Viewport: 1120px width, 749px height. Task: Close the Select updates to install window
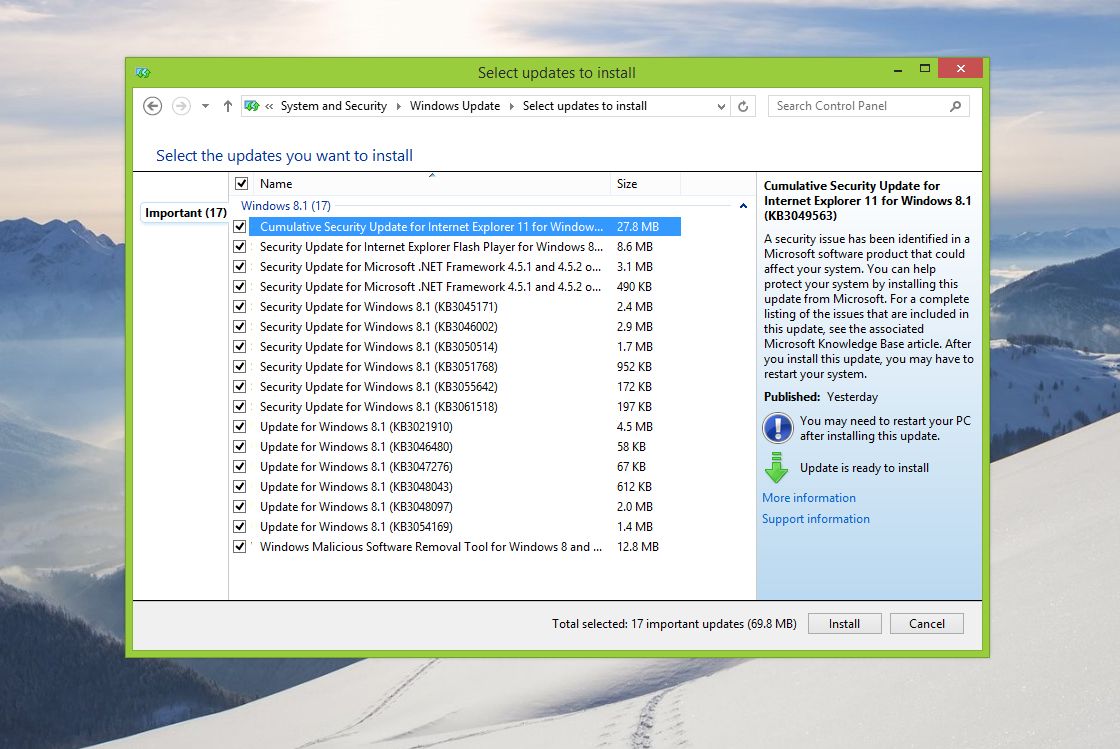[961, 69]
